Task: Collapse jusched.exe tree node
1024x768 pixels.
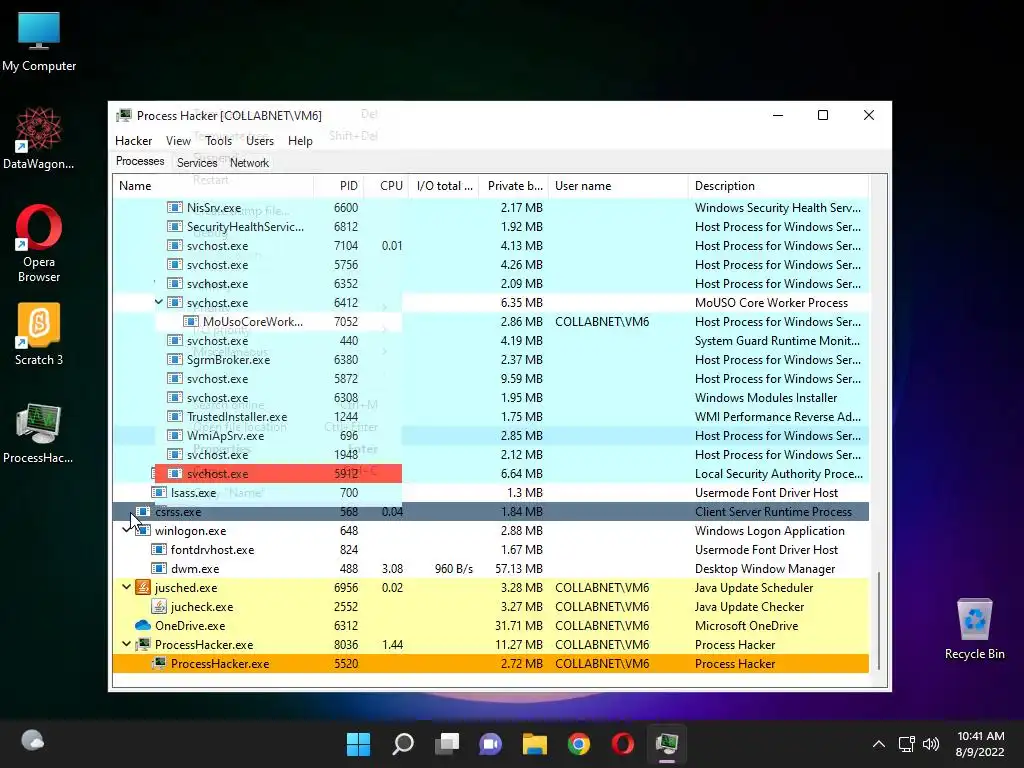Action: click(x=127, y=587)
